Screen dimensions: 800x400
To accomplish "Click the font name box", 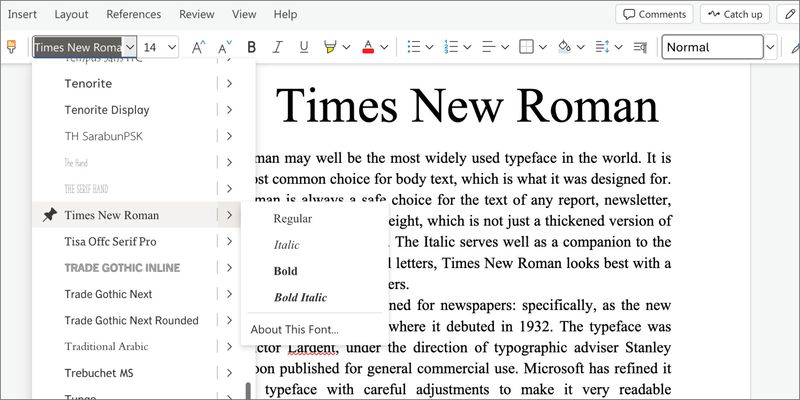I will (x=78, y=47).
